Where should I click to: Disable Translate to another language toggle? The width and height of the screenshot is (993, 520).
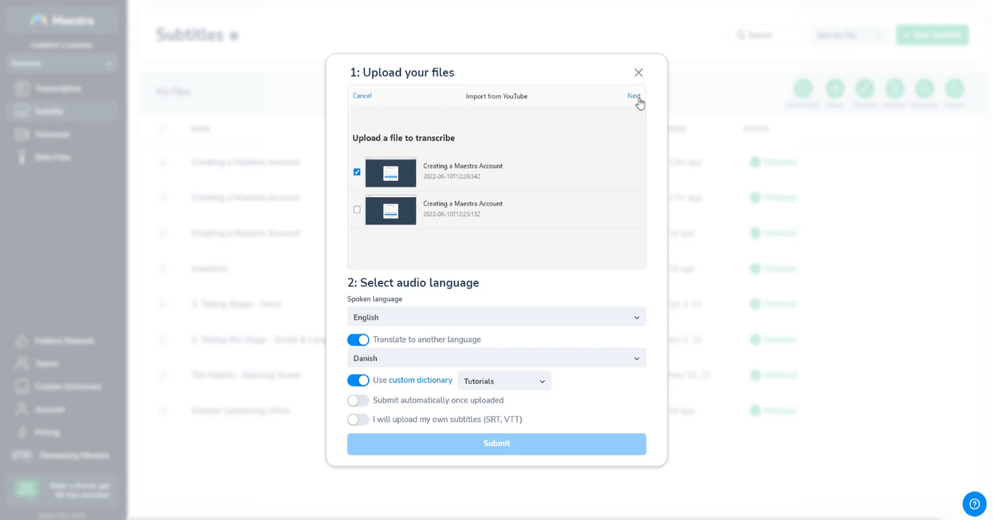tap(358, 340)
